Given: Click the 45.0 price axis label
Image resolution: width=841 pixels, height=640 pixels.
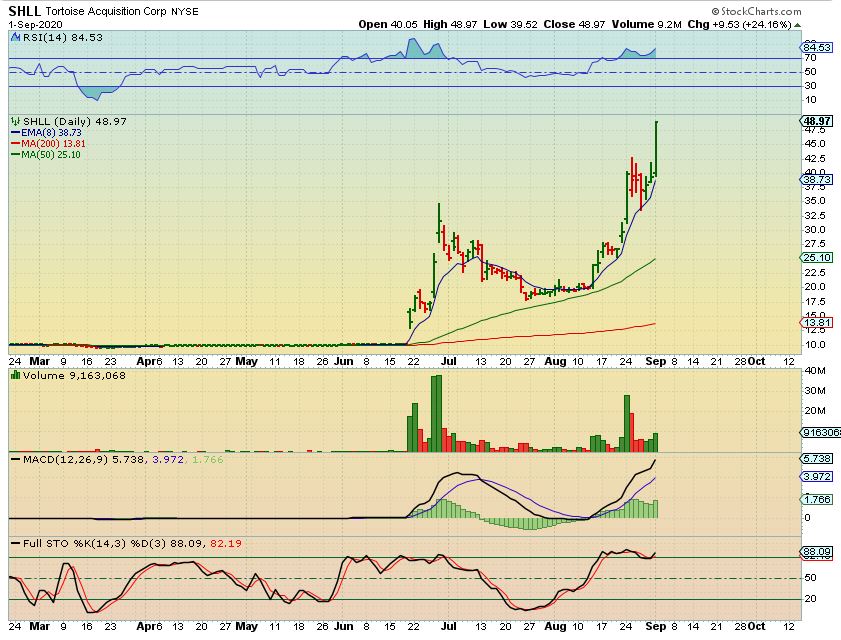Looking at the screenshot, I should (x=815, y=143).
